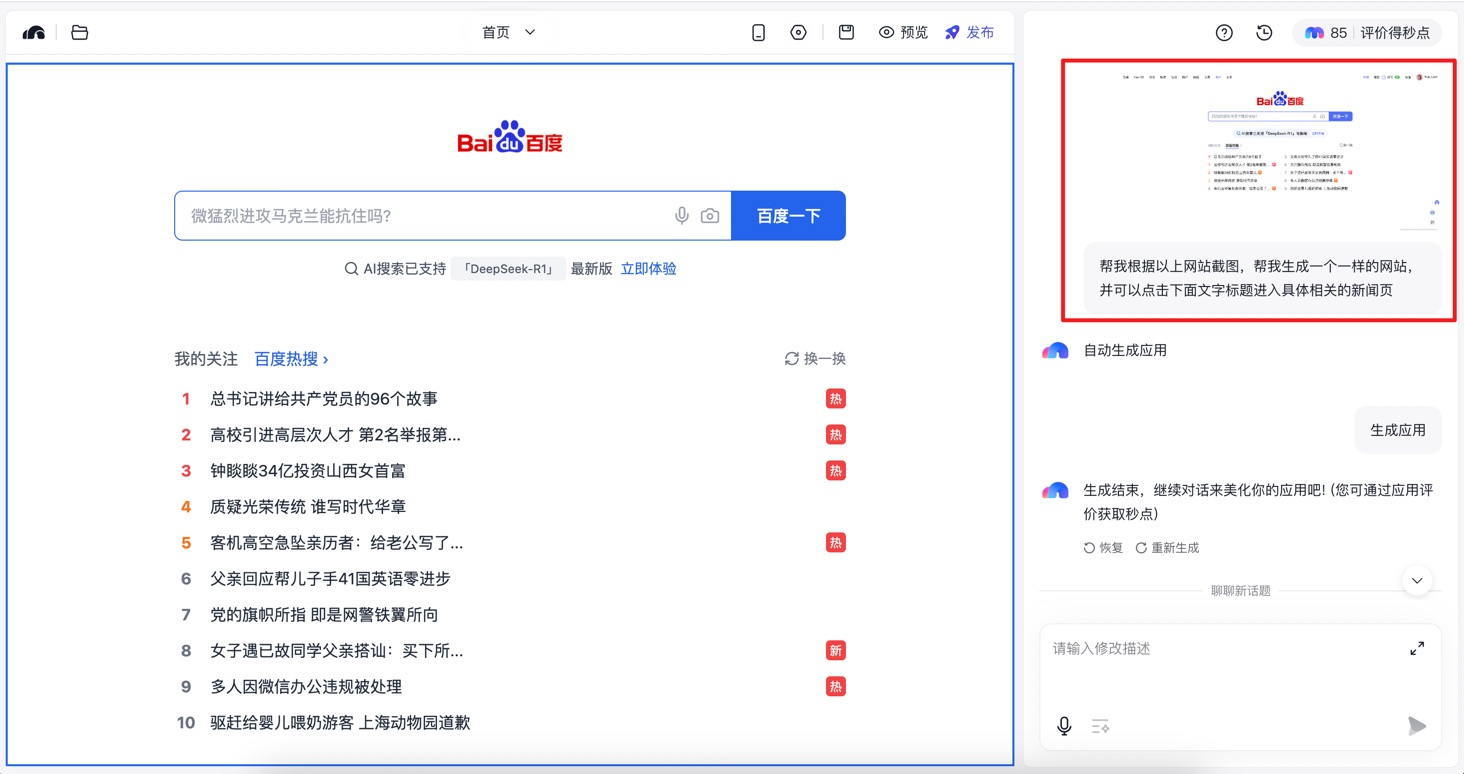The height and width of the screenshot is (774, 1464).
Task: Click the 热 badge beside 钟睒睒34亿投资山西女首富
Action: coord(836,471)
